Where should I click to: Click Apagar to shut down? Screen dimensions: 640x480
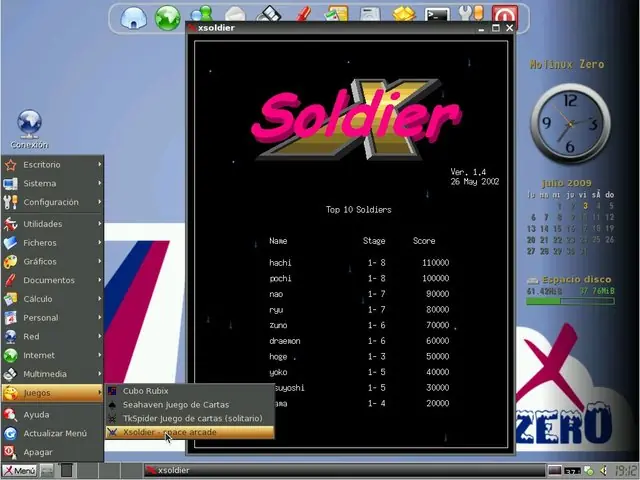(52, 452)
